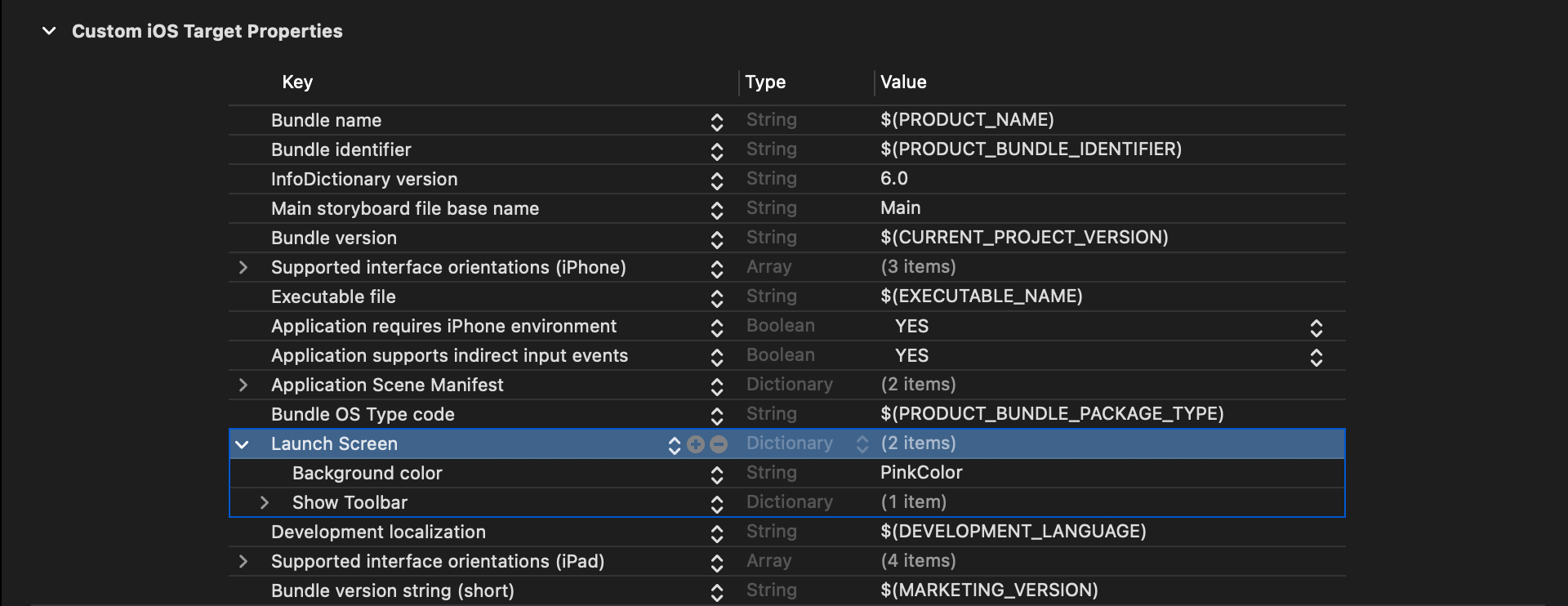Click key stepper for Main storyboard file base name
The width and height of the screenshot is (1568, 606).
717,210
